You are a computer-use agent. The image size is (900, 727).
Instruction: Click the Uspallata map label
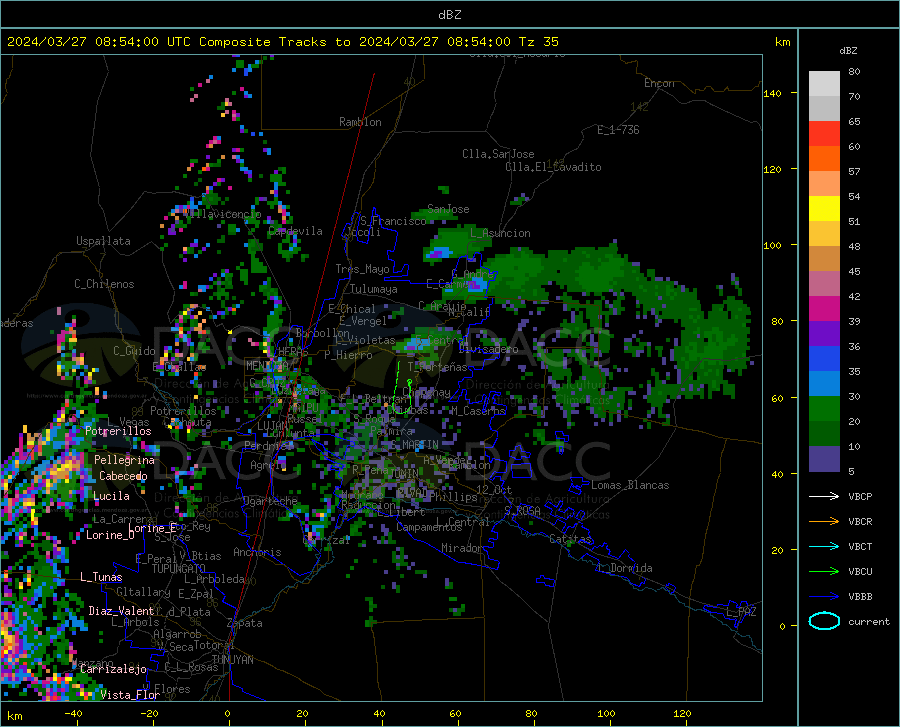coord(103,241)
